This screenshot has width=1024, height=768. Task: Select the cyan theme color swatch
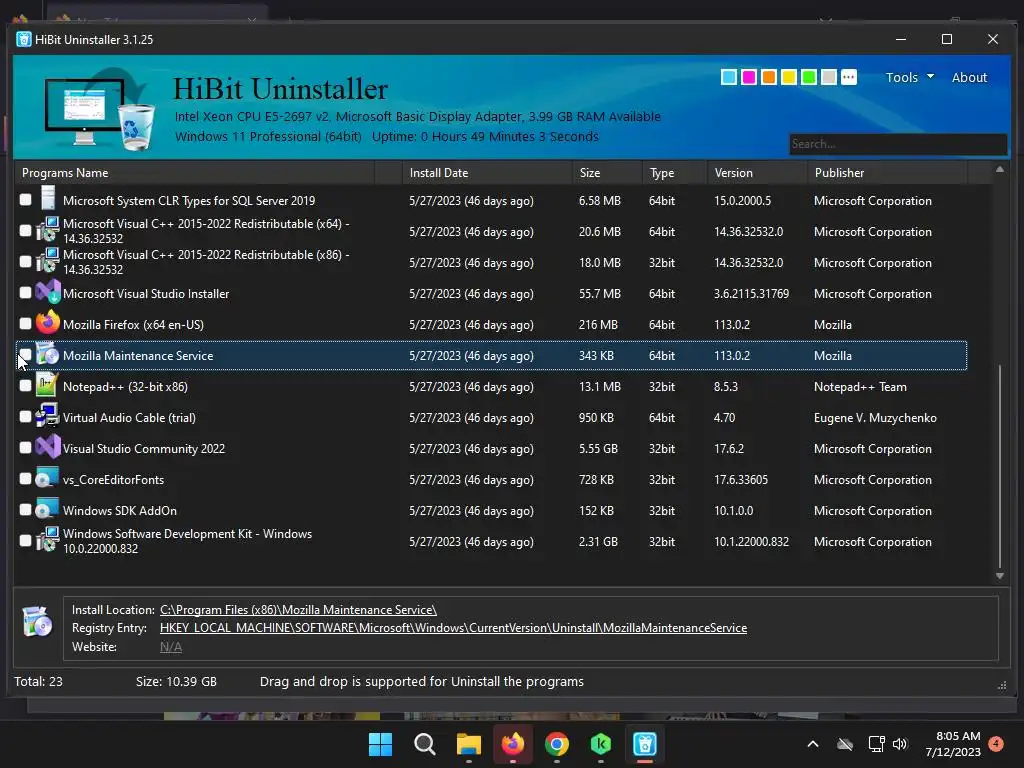point(729,77)
